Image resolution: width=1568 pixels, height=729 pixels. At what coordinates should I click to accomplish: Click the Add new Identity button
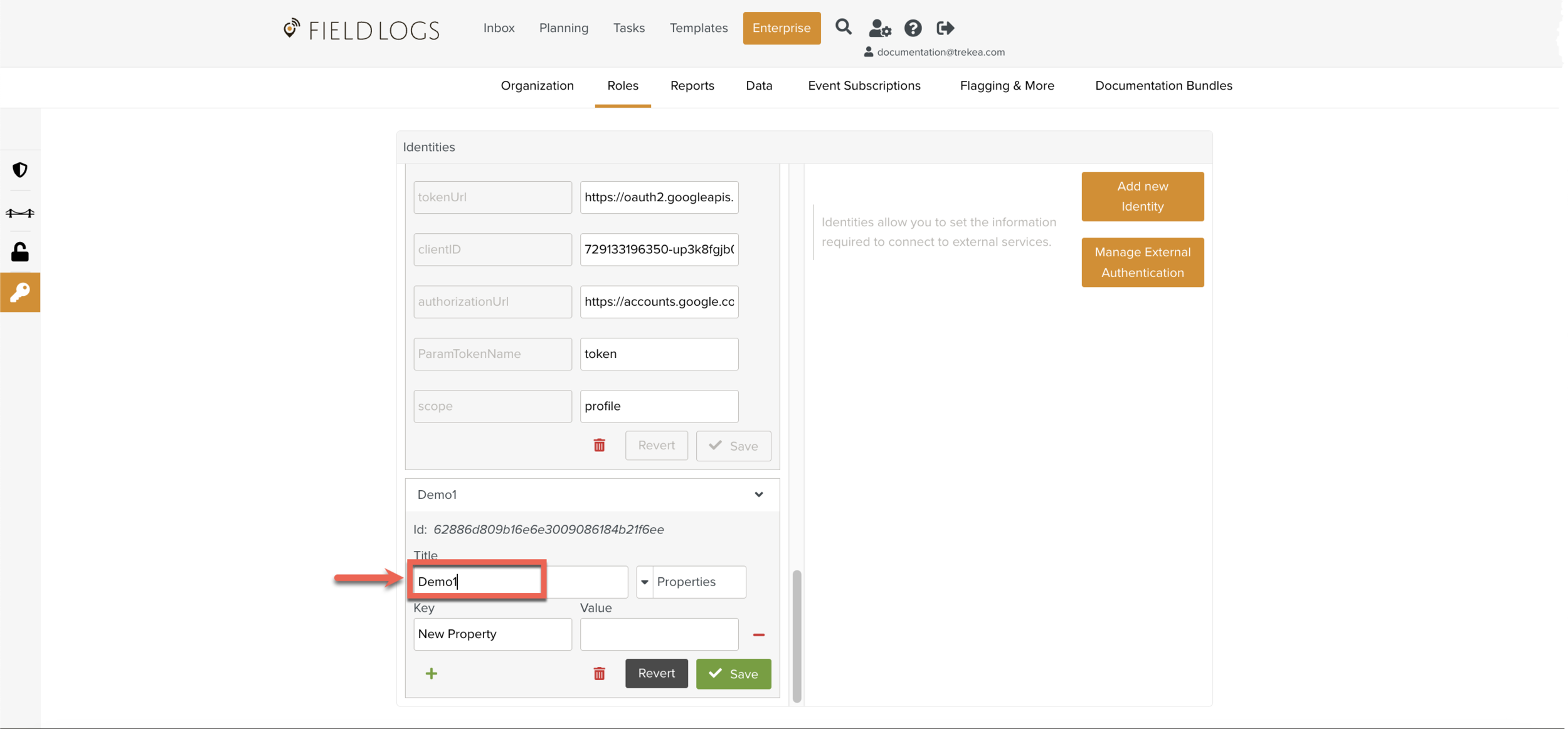[x=1142, y=196]
